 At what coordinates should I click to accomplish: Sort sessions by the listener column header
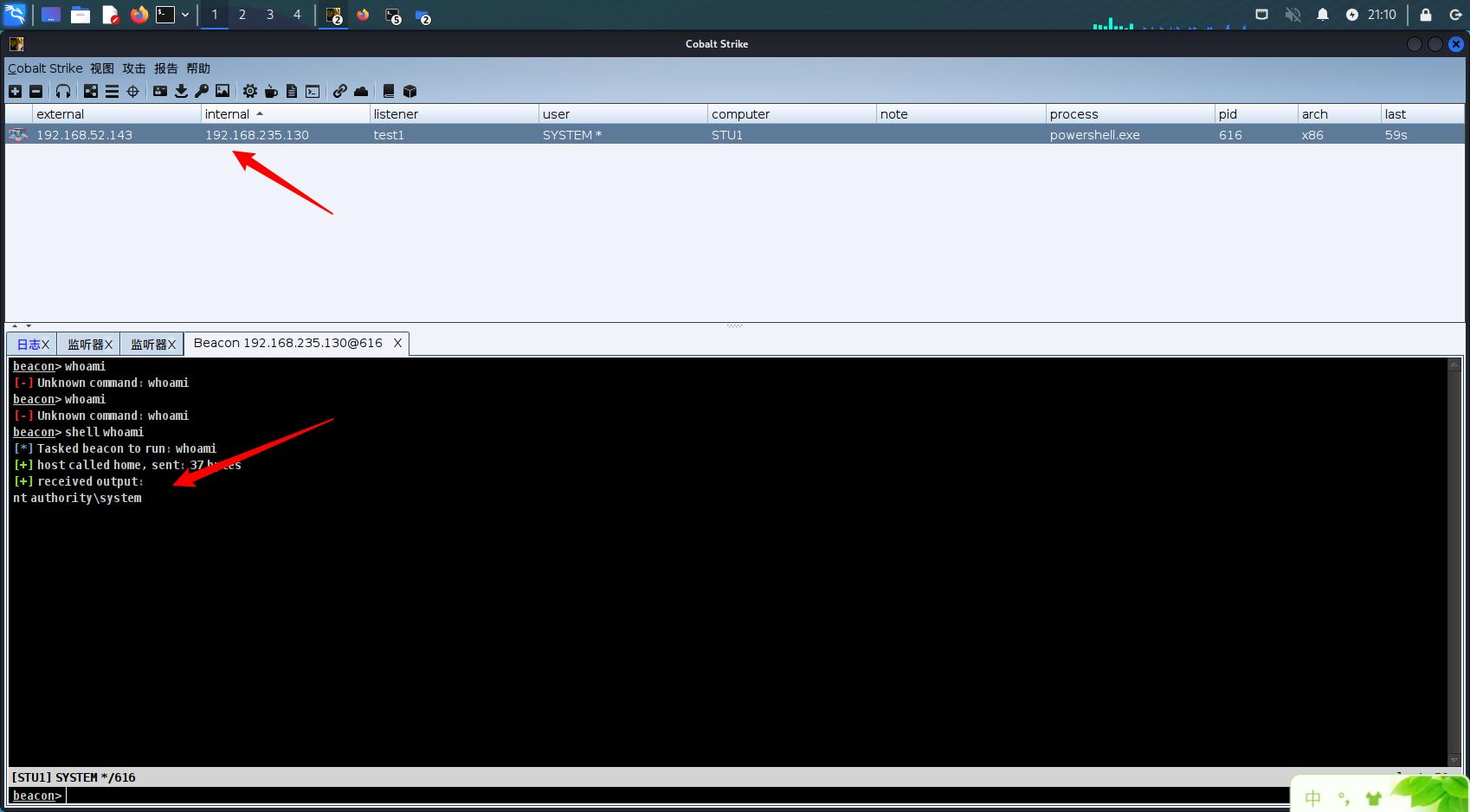[454, 114]
